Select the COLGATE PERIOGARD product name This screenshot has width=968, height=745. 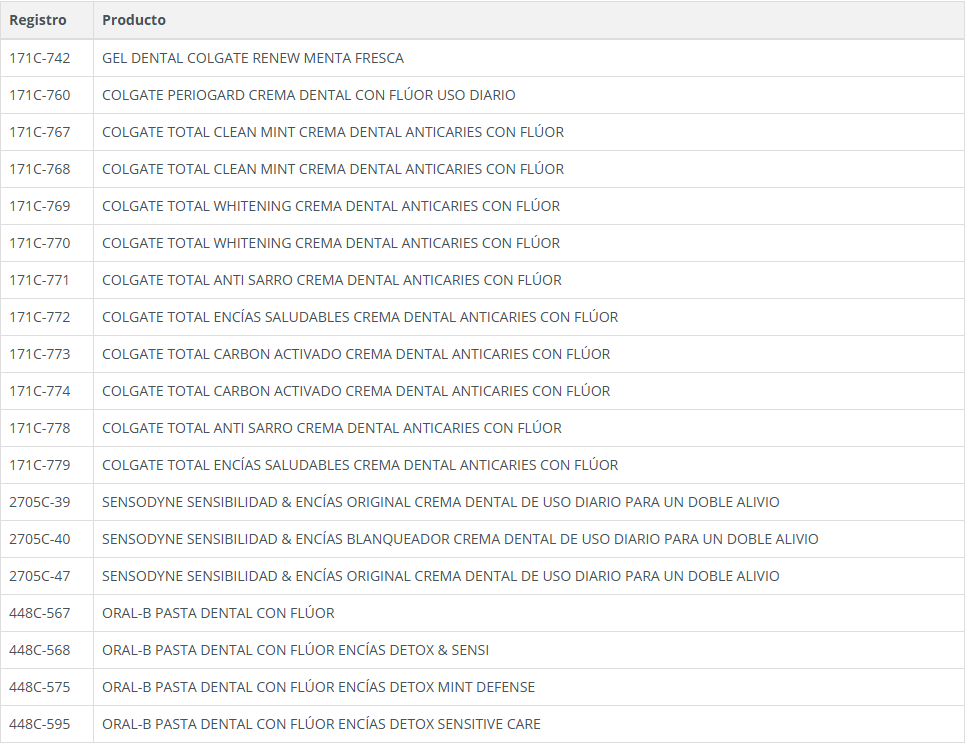308,95
